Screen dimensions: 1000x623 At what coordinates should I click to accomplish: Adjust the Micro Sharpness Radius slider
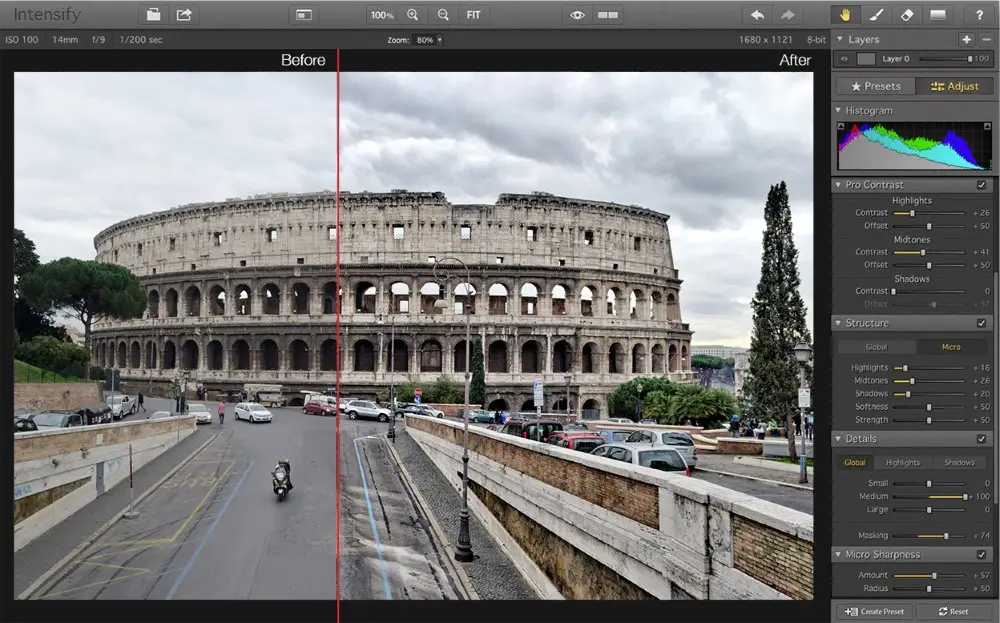point(929,589)
